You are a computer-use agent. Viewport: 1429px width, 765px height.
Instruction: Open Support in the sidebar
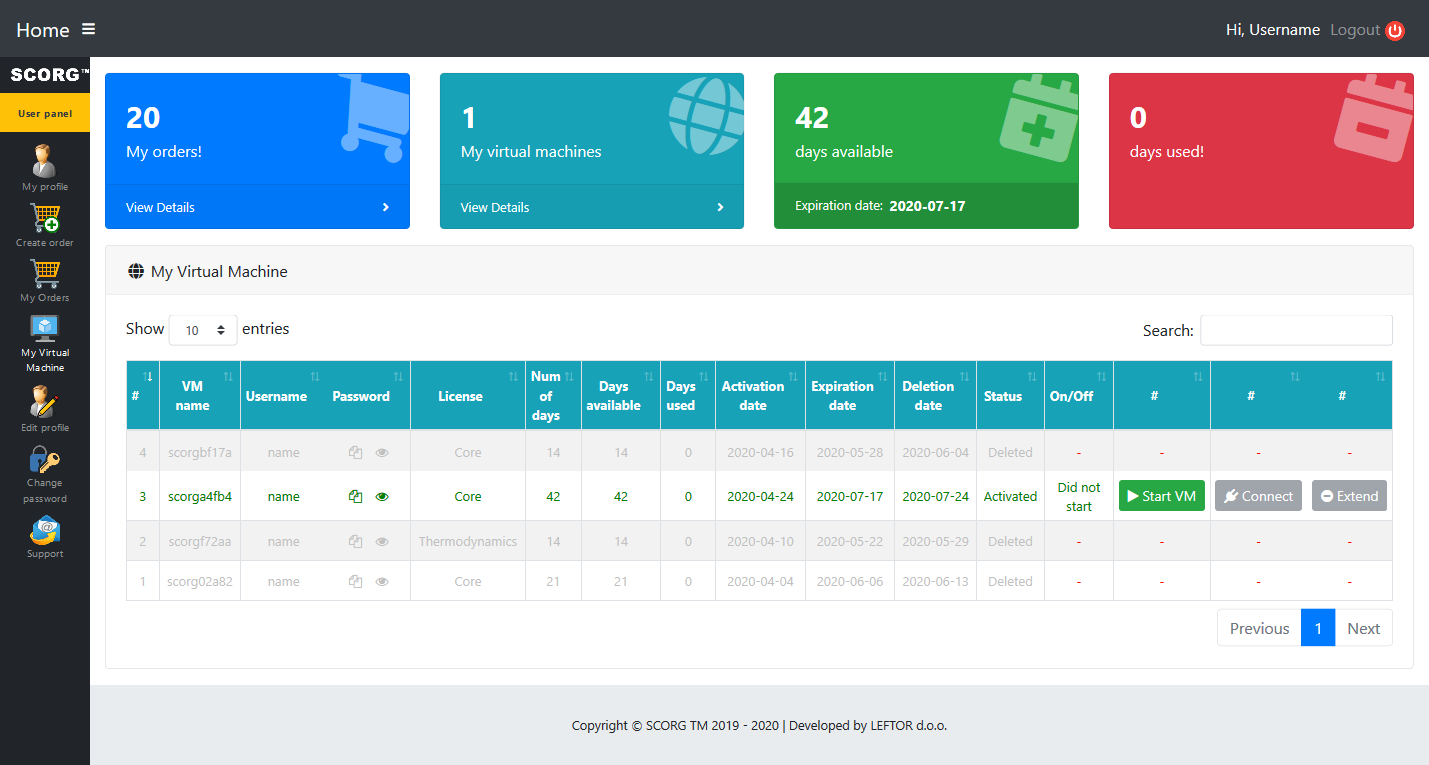click(45, 537)
